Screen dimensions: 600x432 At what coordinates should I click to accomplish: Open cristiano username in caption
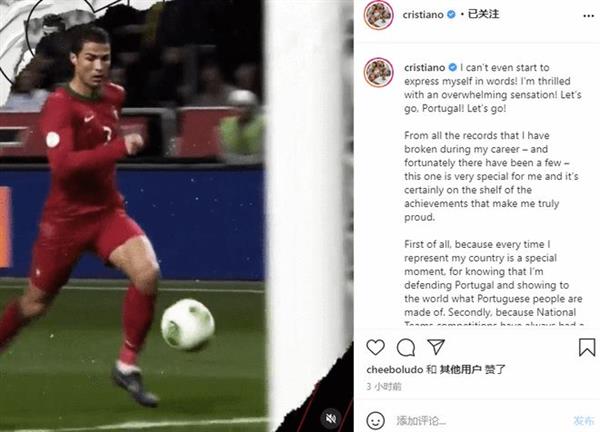click(x=424, y=67)
